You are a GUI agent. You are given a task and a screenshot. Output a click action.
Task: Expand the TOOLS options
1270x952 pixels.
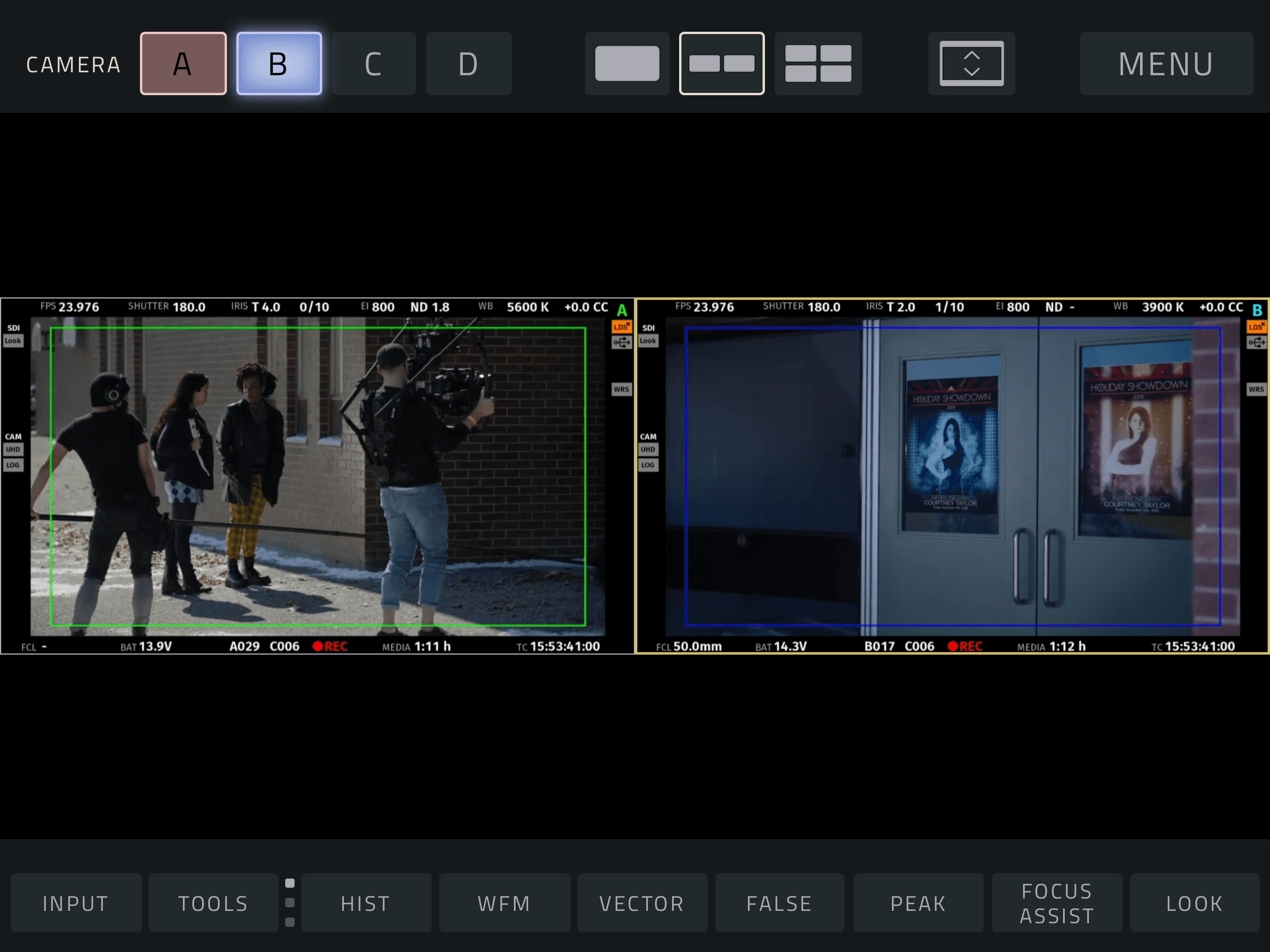pos(213,903)
